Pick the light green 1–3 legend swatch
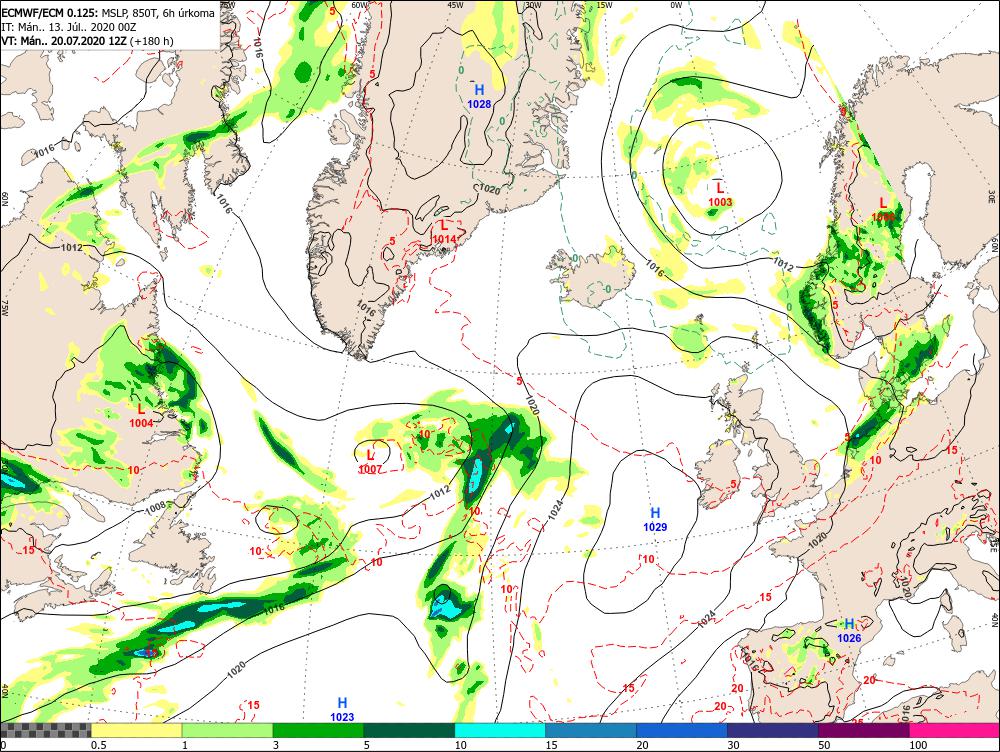Image resolution: width=1000 pixels, height=752 pixels. [x=228, y=730]
